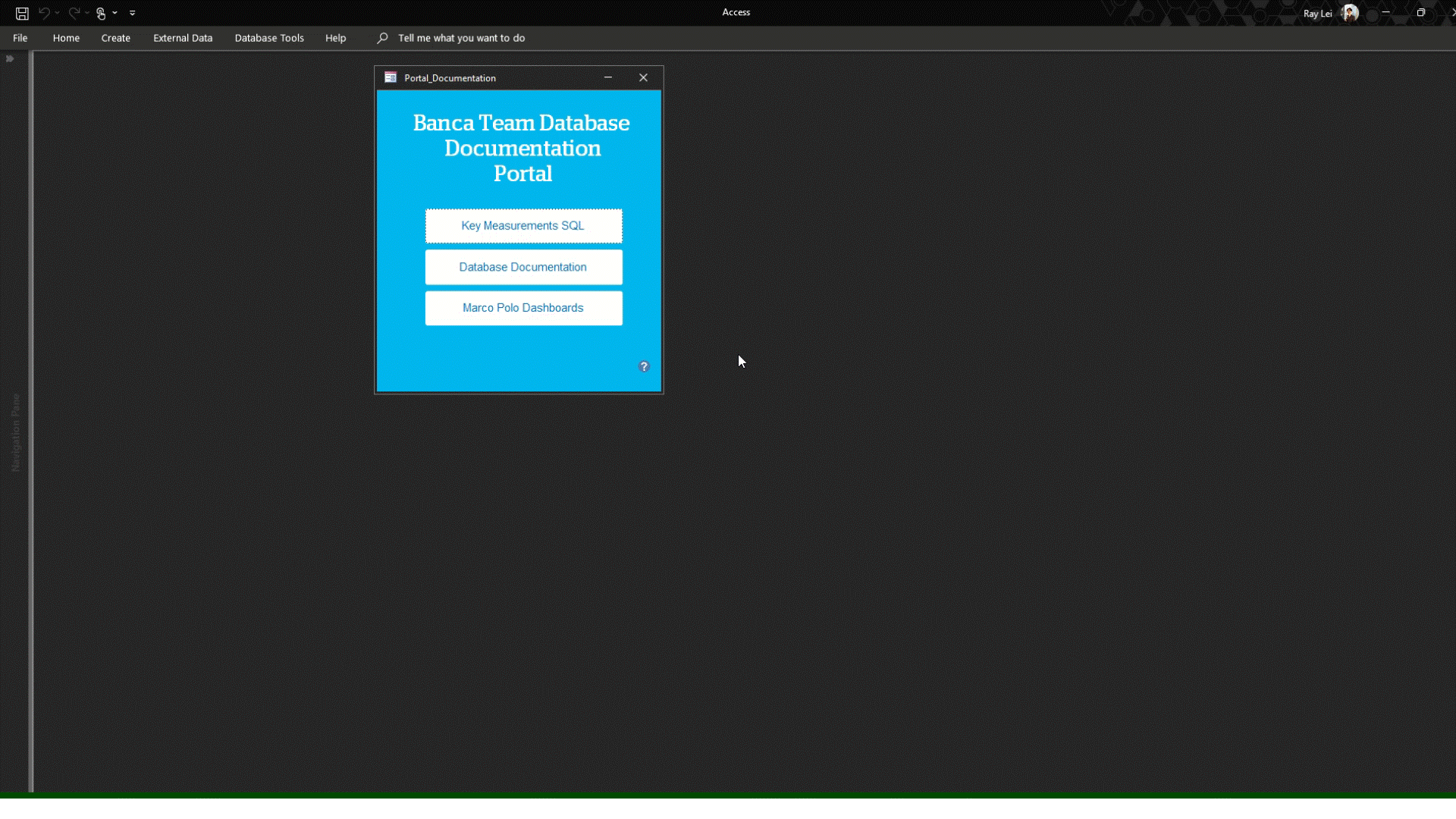Switch to the Database Tools tab

pyautogui.click(x=269, y=38)
